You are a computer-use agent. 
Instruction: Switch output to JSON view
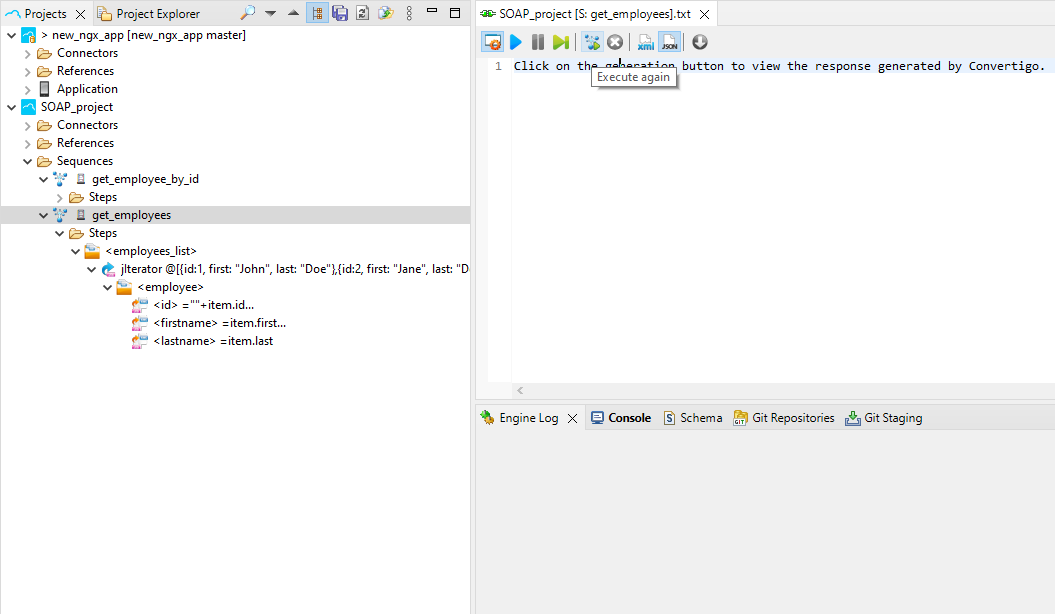[x=669, y=42]
